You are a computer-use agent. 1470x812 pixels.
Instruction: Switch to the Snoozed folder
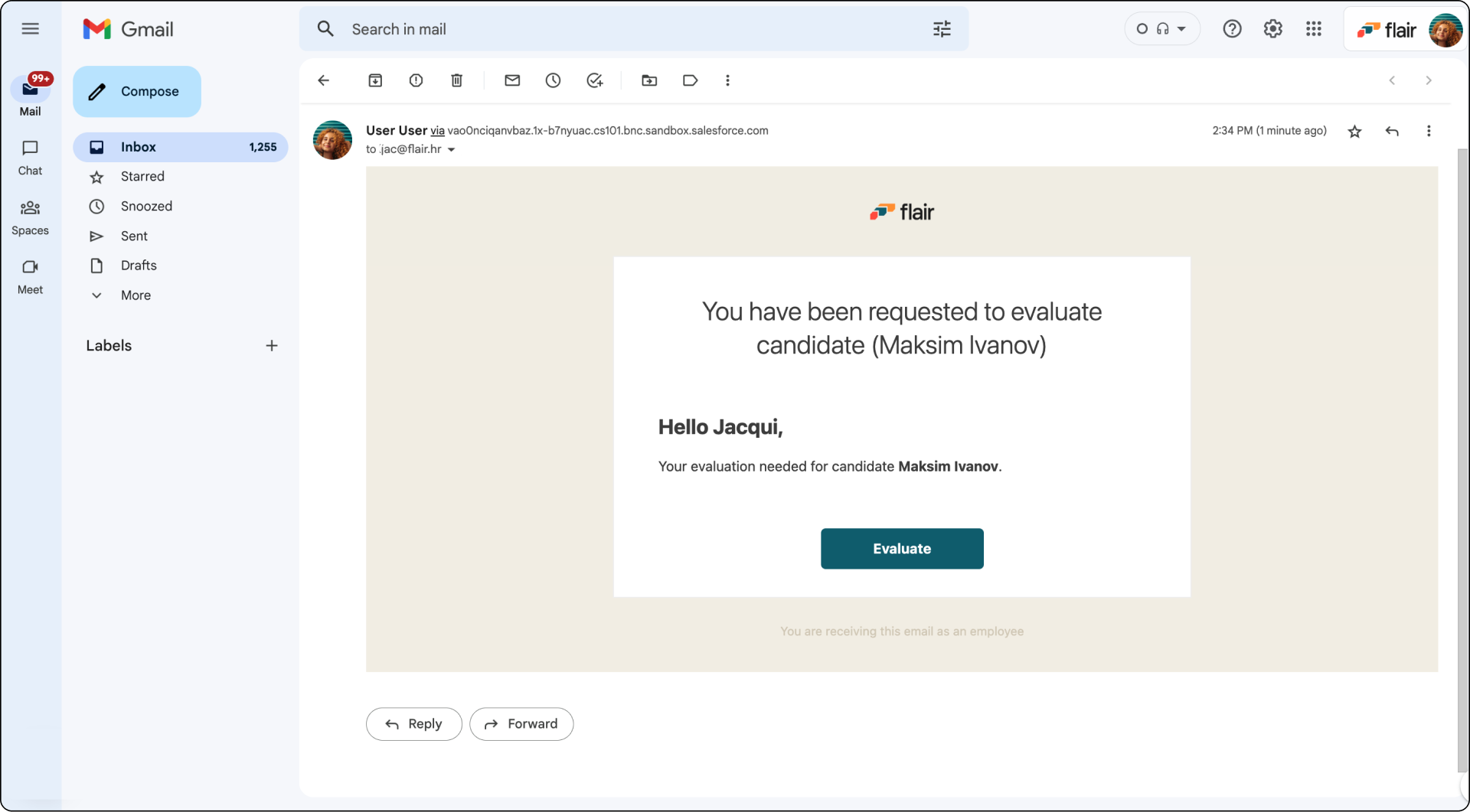tap(149, 206)
